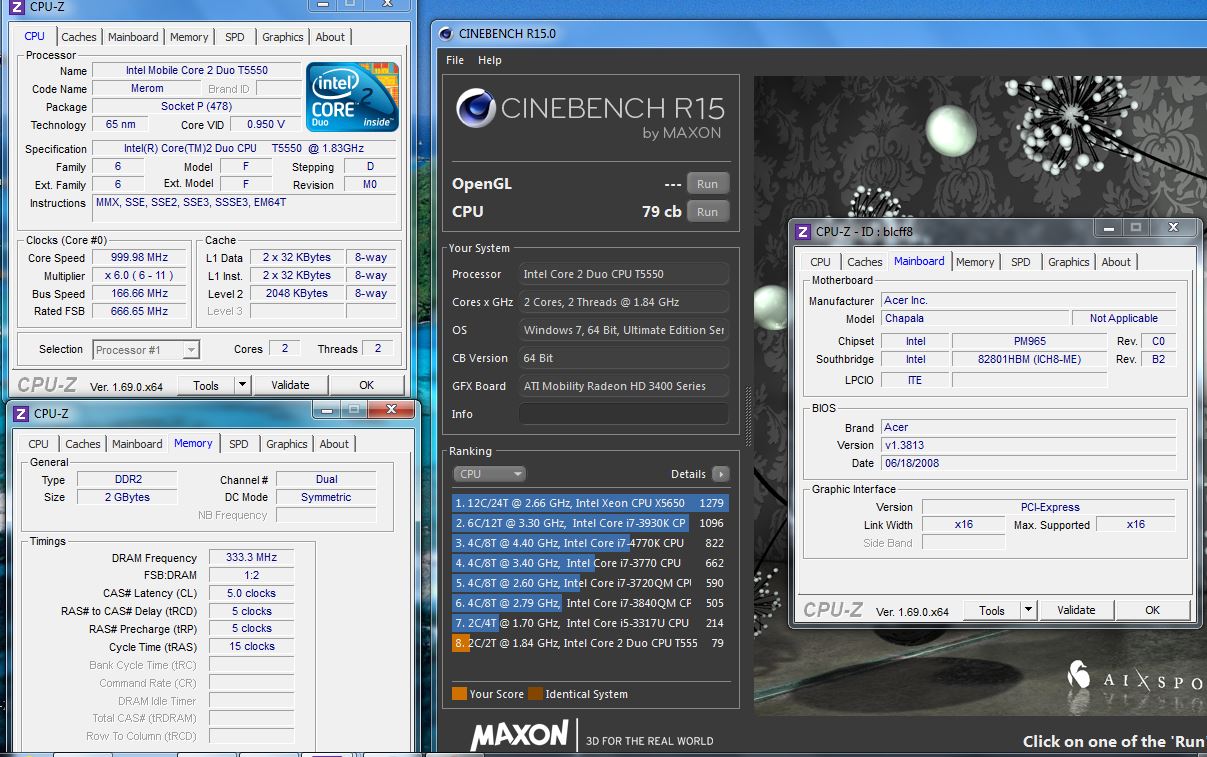The width and height of the screenshot is (1207, 757).
Task: Click OK in CPU-Z blcff8 window
Action: (x=1152, y=610)
